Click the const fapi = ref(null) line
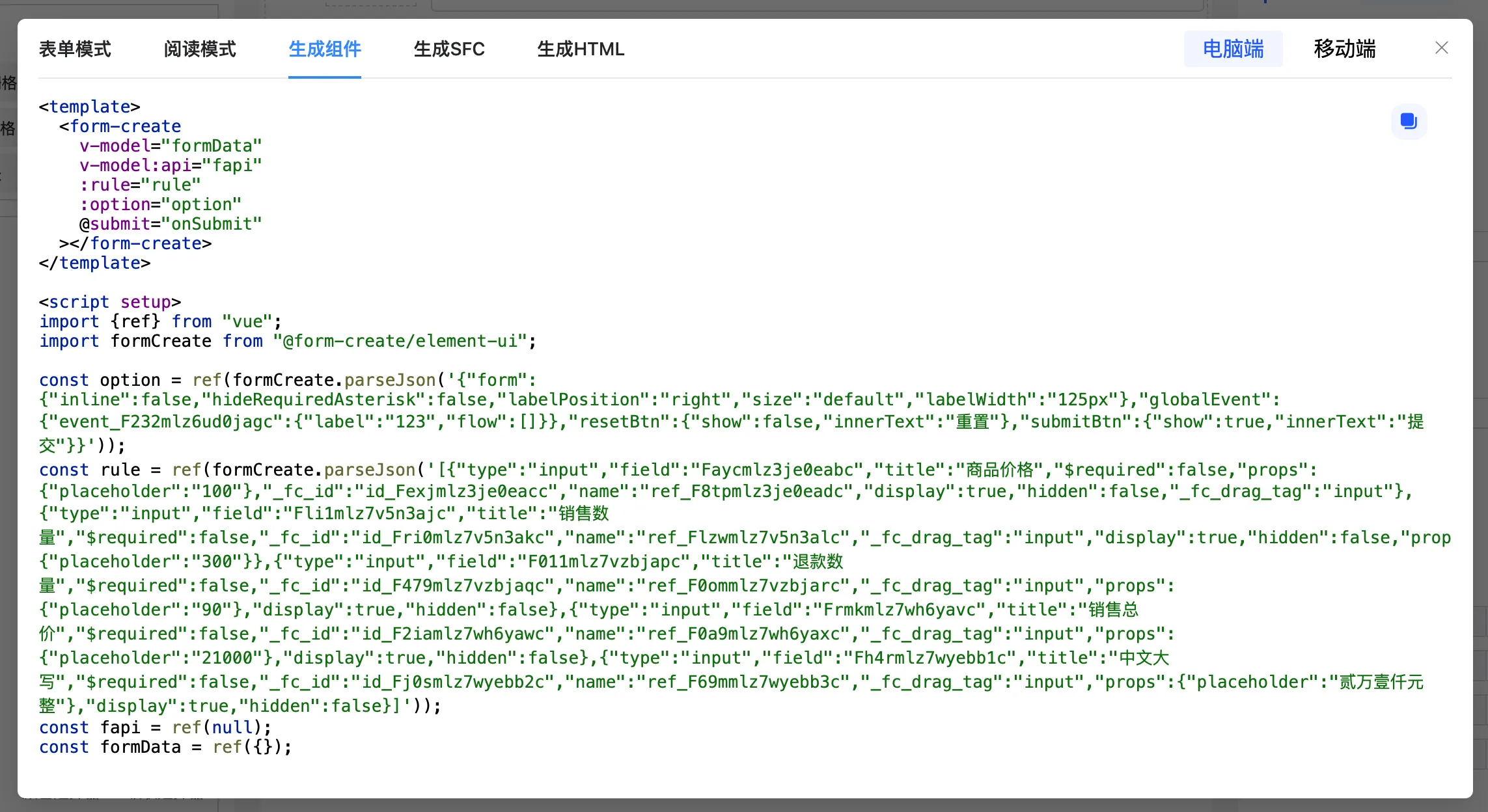The height and width of the screenshot is (812, 1488). click(x=155, y=727)
